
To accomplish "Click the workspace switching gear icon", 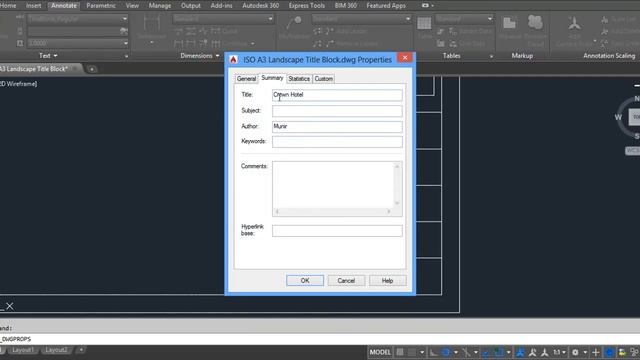I will pyautogui.click(x=575, y=352).
